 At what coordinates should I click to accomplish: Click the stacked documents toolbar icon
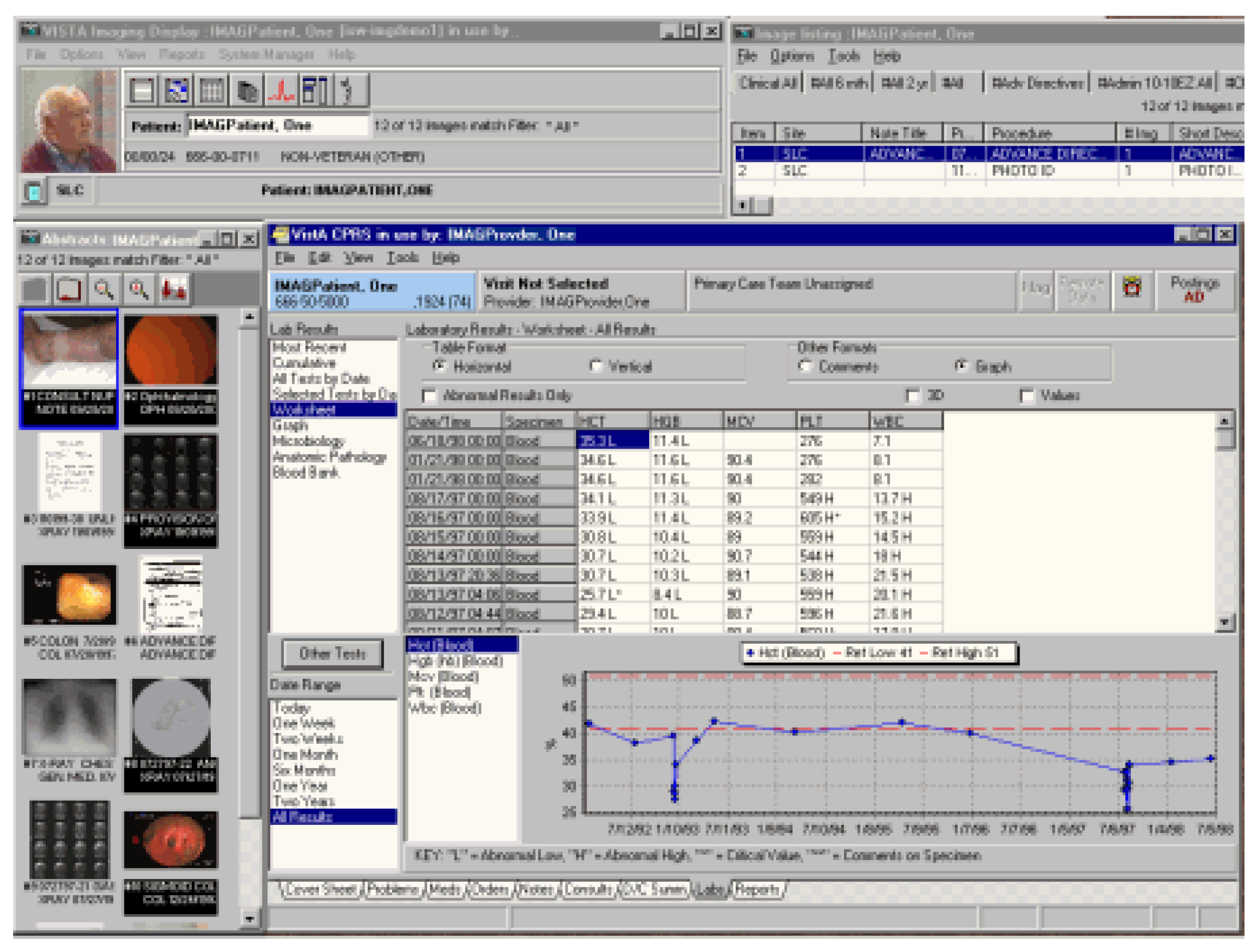coord(247,90)
